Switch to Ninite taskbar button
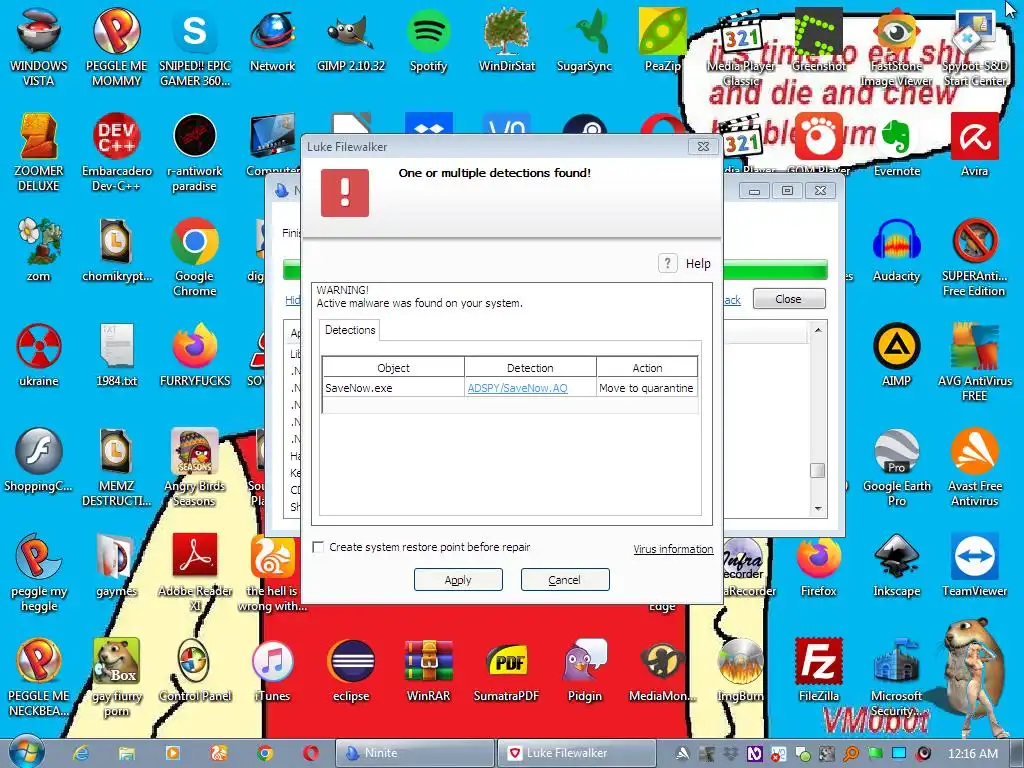 pyautogui.click(x=415, y=753)
